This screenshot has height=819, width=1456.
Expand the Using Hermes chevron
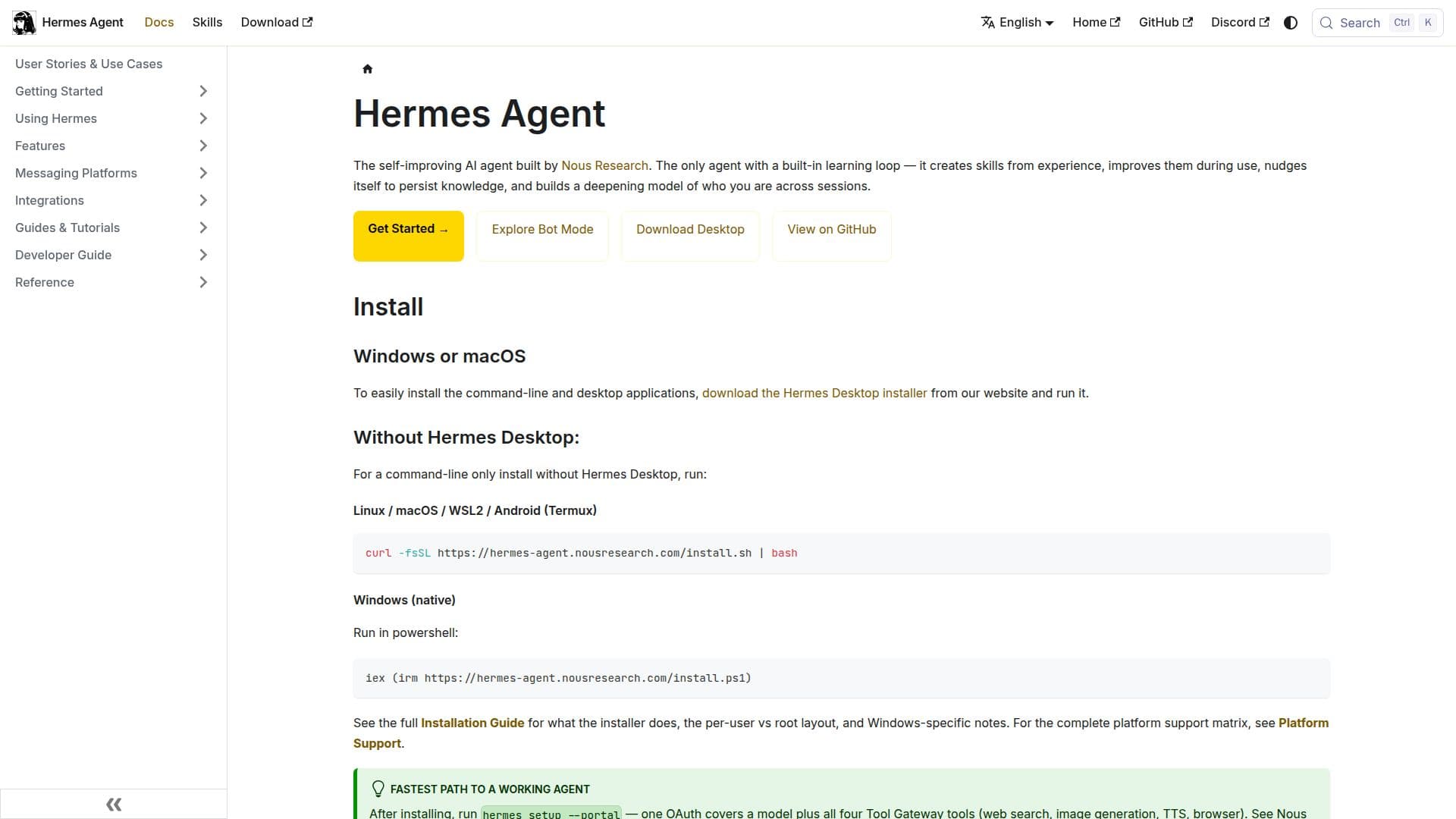[203, 118]
